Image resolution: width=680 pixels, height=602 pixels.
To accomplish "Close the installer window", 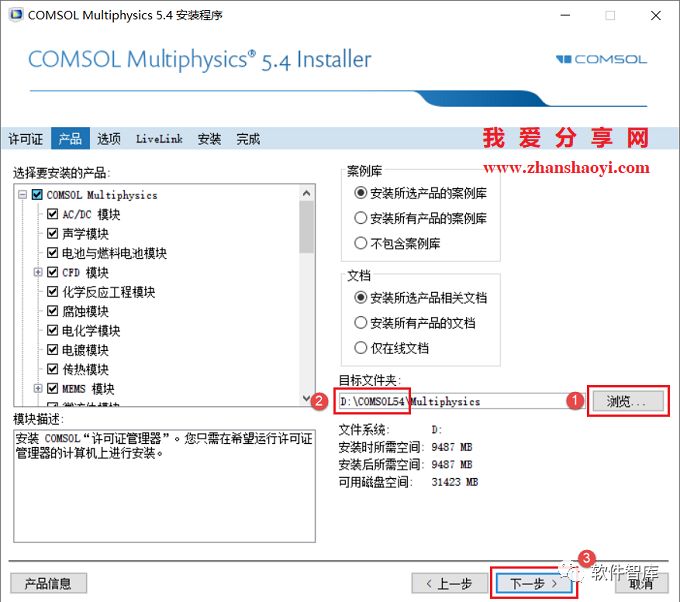I will [656, 15].
